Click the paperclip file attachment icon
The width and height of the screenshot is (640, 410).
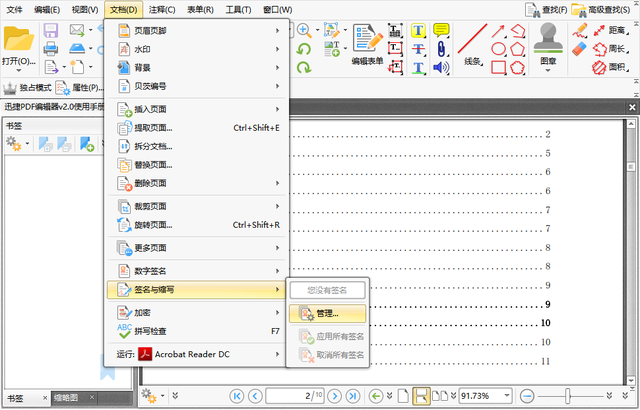click(x=441, y=49)
